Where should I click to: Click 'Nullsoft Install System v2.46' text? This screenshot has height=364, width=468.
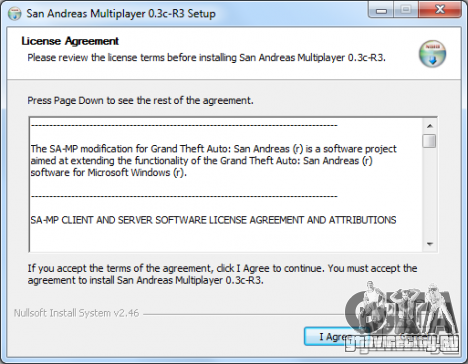click(76, 313)
